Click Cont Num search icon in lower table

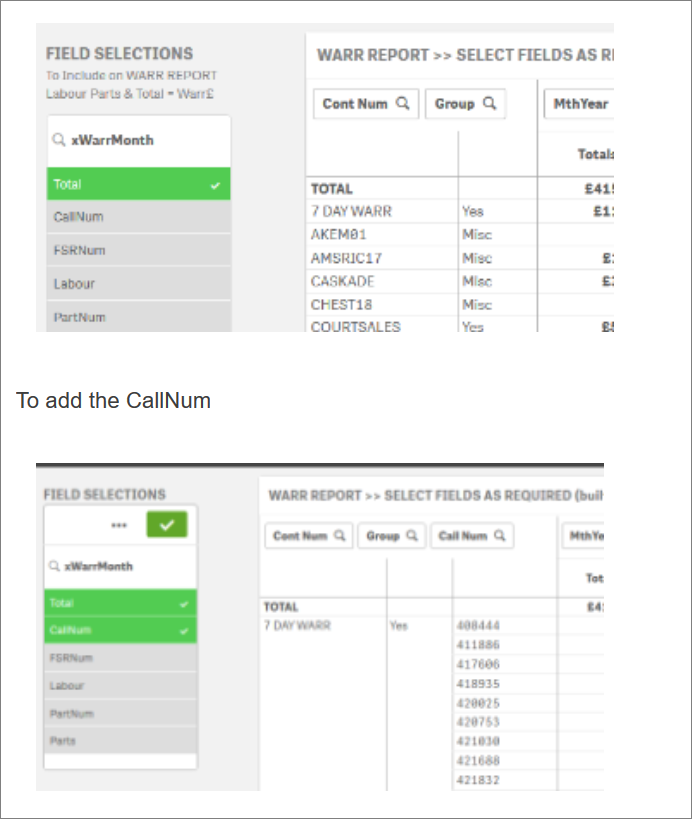341,536
